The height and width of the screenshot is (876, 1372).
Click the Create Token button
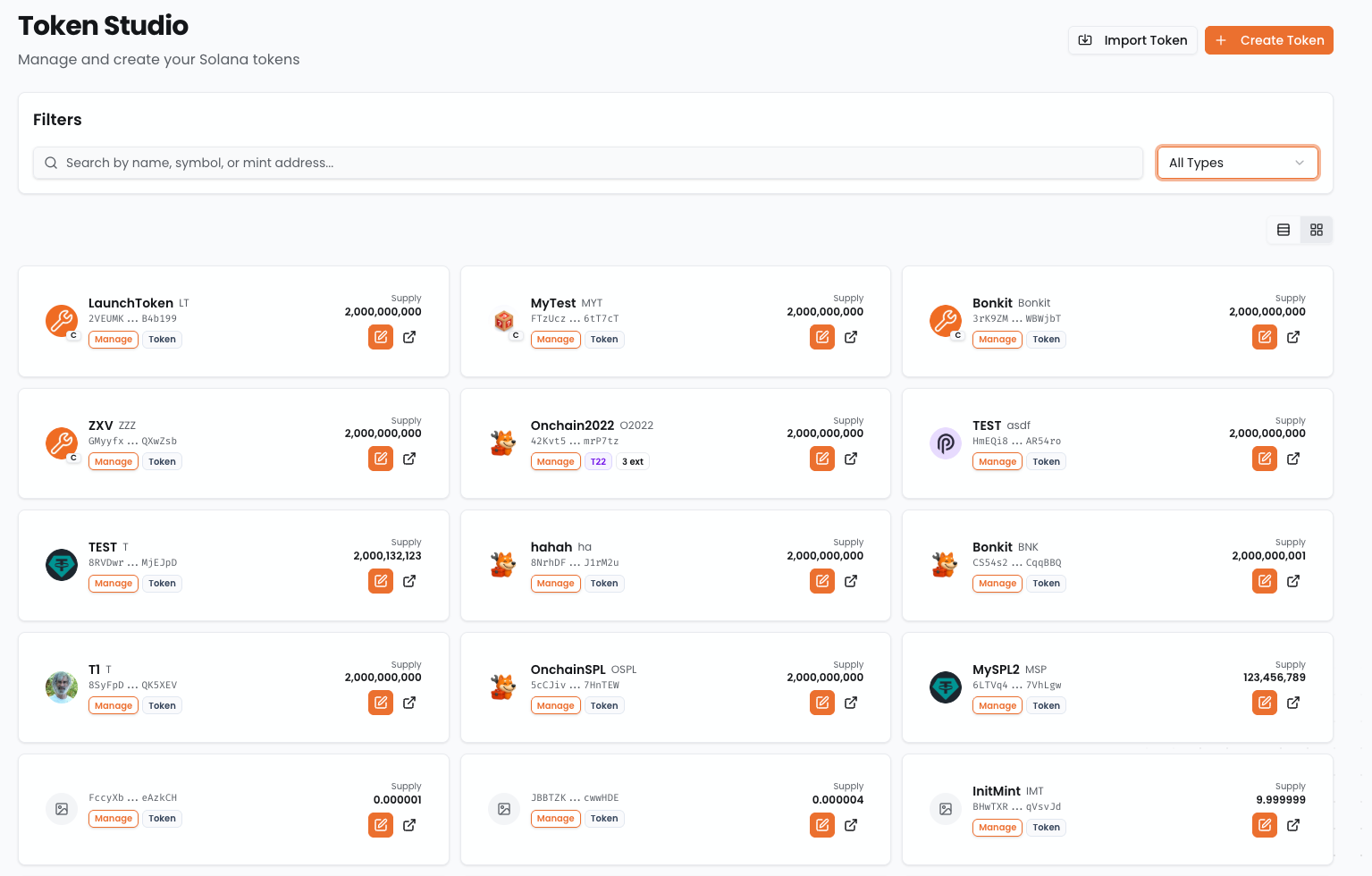[x=1268, y=40]
